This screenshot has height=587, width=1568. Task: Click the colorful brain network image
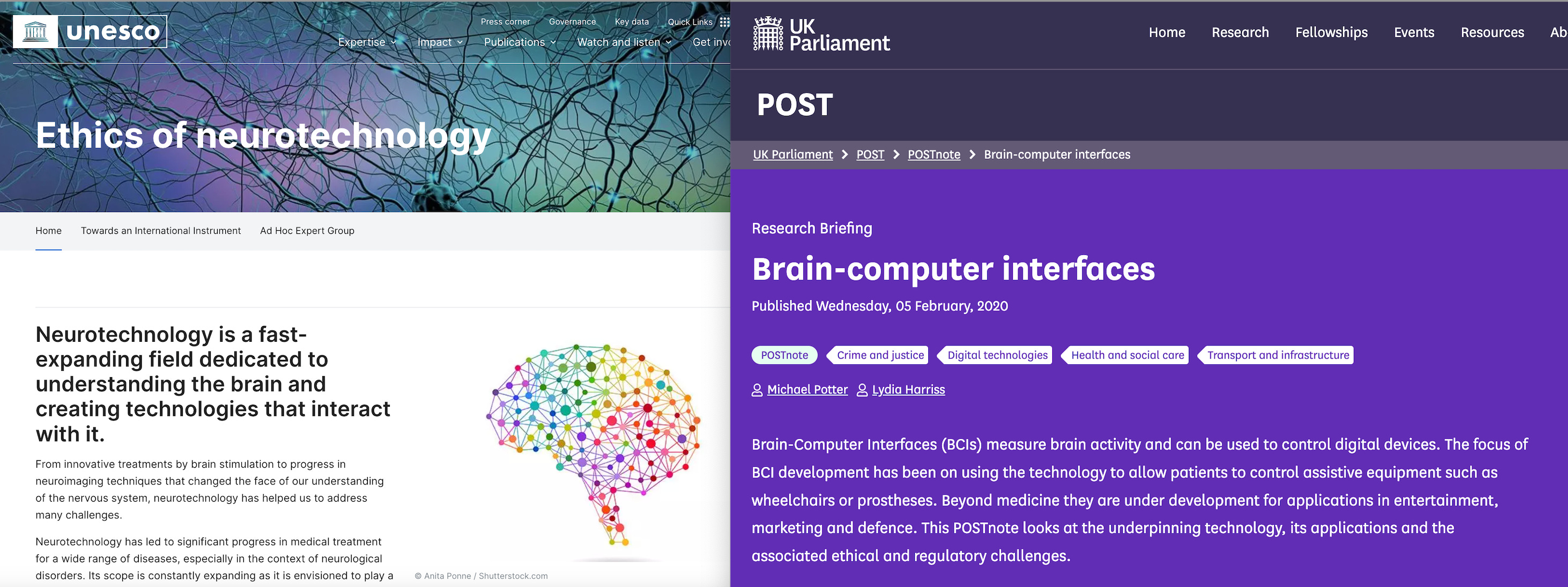pos(594,446)
